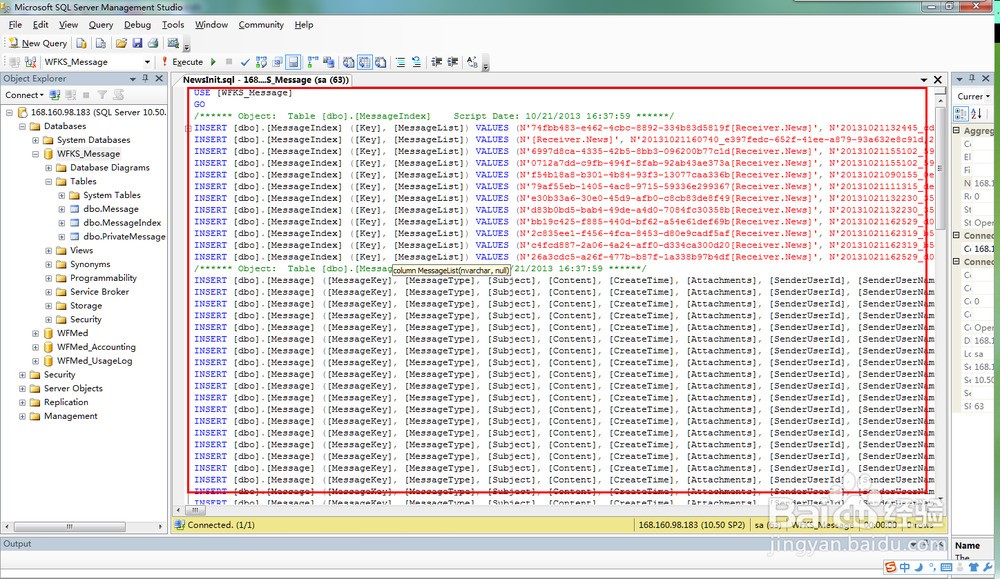
Task: Open Object Explorer window position menu arrow
Action: click(133, 78)
